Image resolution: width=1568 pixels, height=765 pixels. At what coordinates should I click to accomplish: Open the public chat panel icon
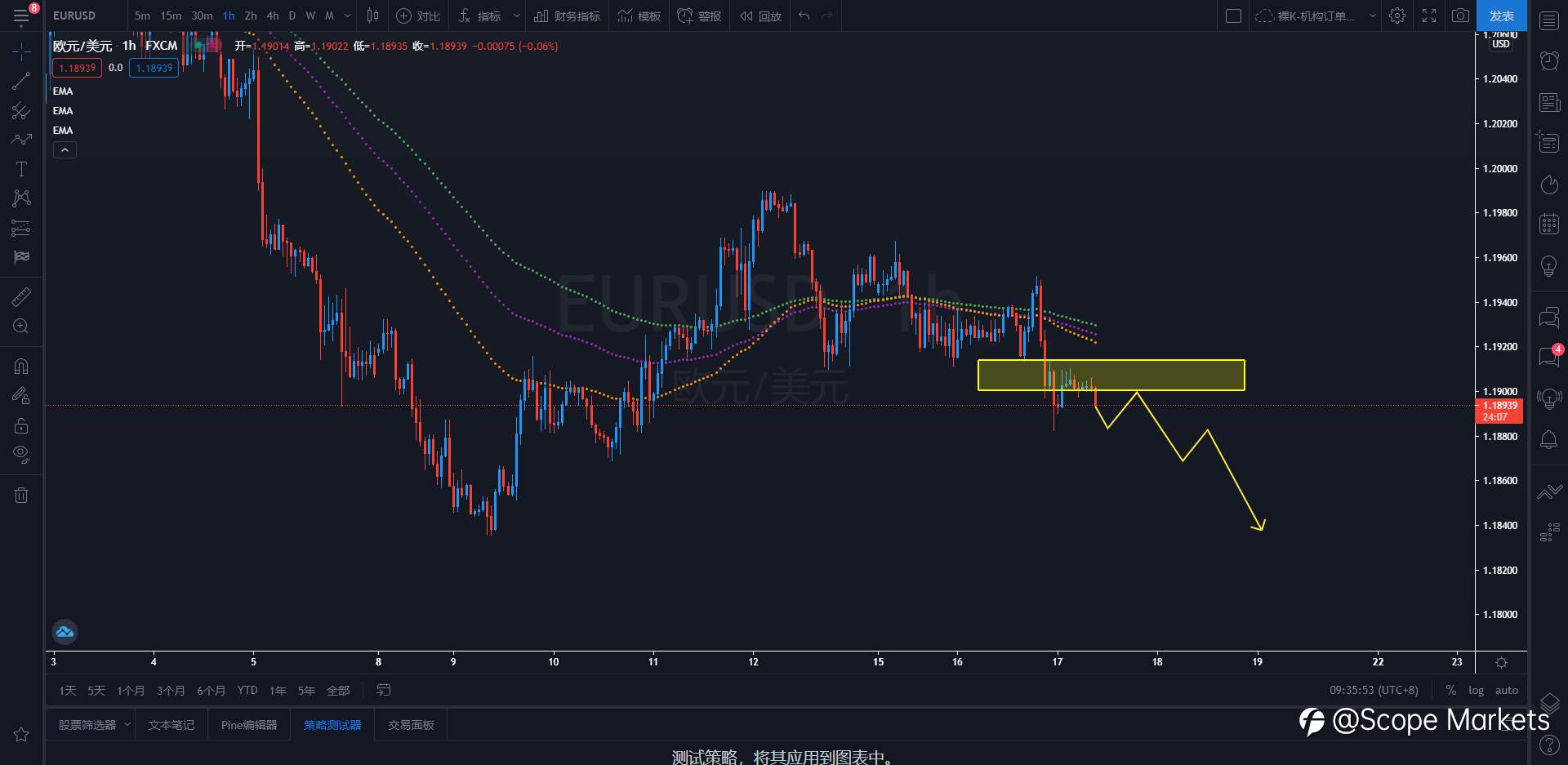(1549, 318)
